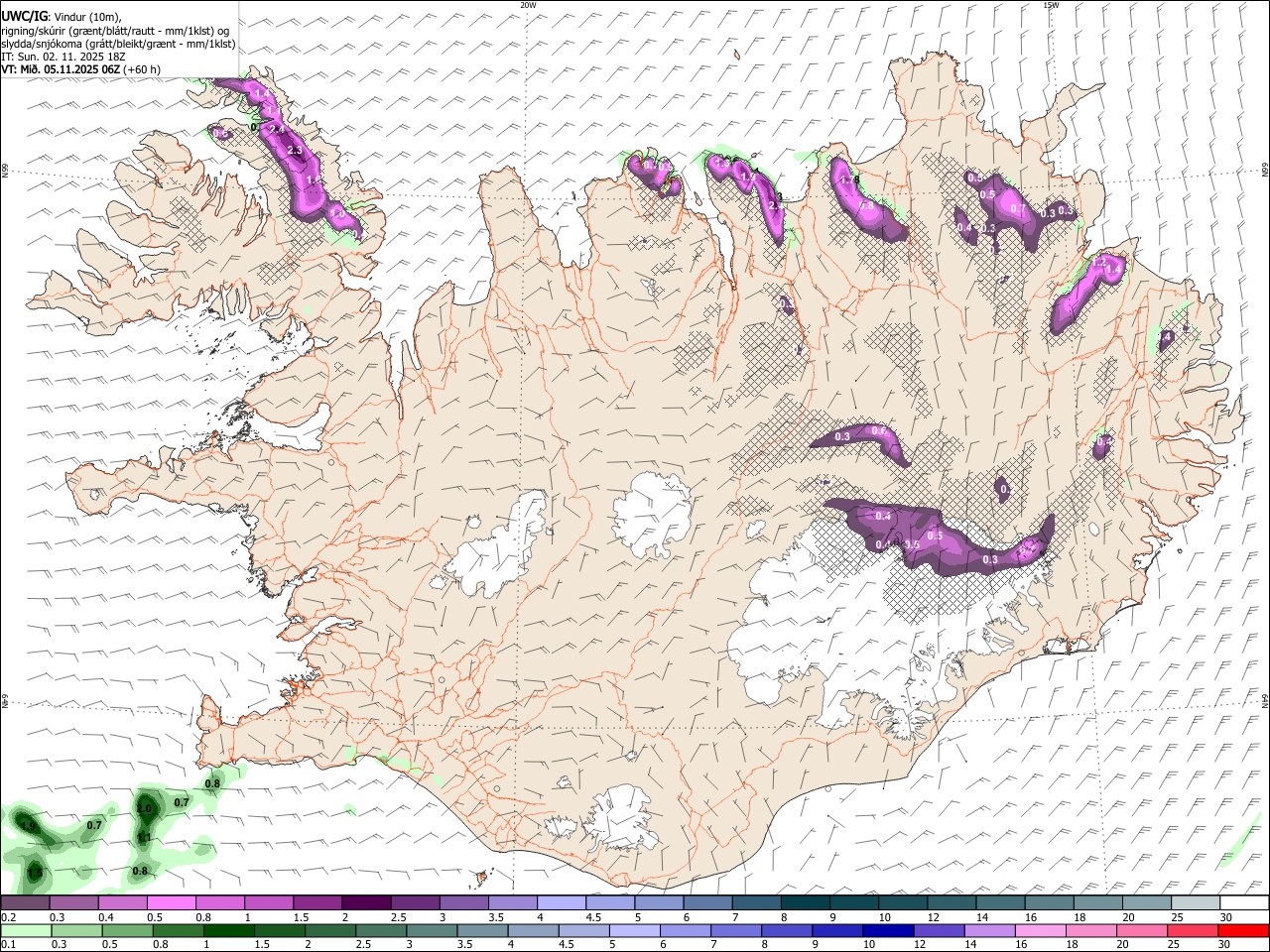1270x952 pixels.
Task: Click the '1.6' snowfall value on the map
Action: (315, 179)
